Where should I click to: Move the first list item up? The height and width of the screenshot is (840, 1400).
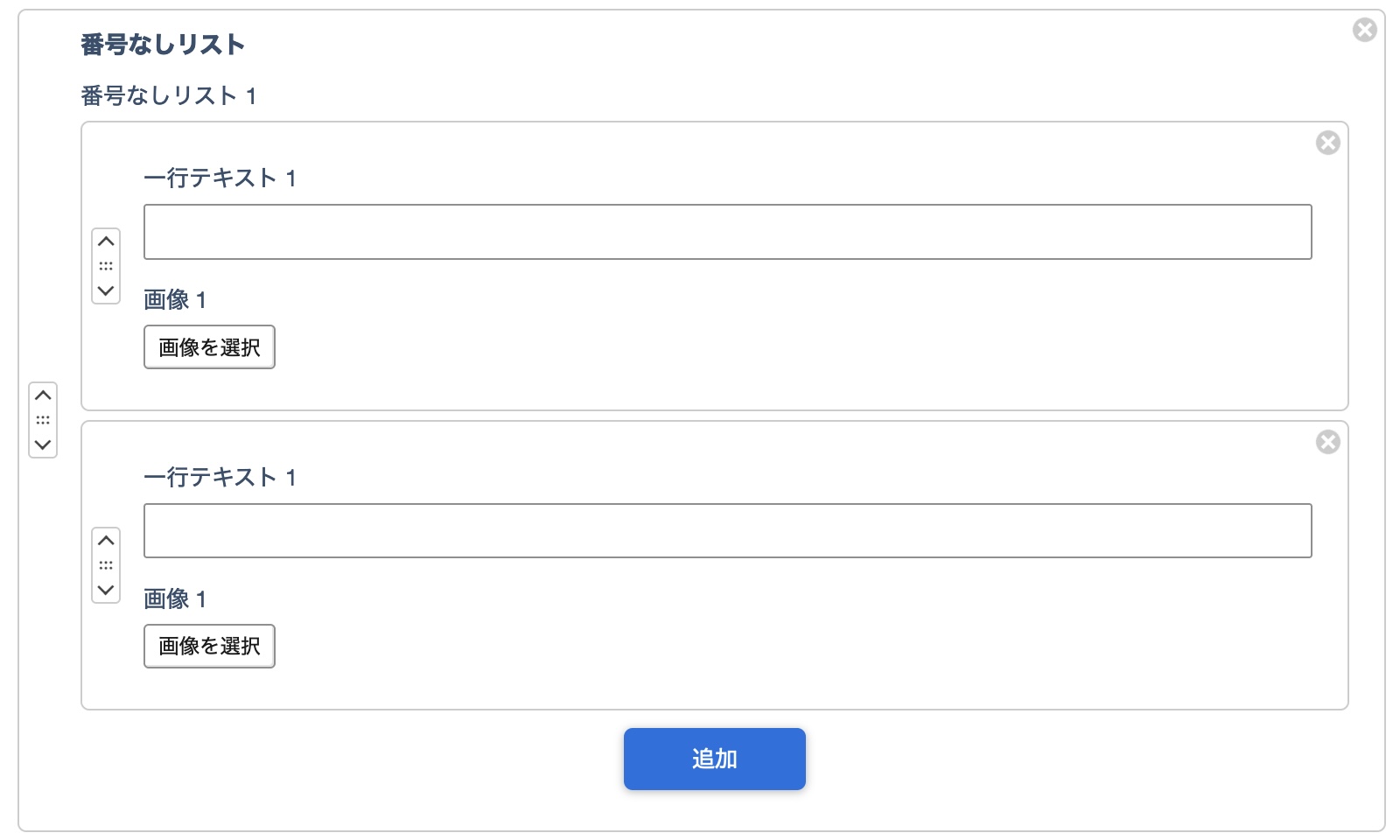pyautogui.click(x=106, y=241)
